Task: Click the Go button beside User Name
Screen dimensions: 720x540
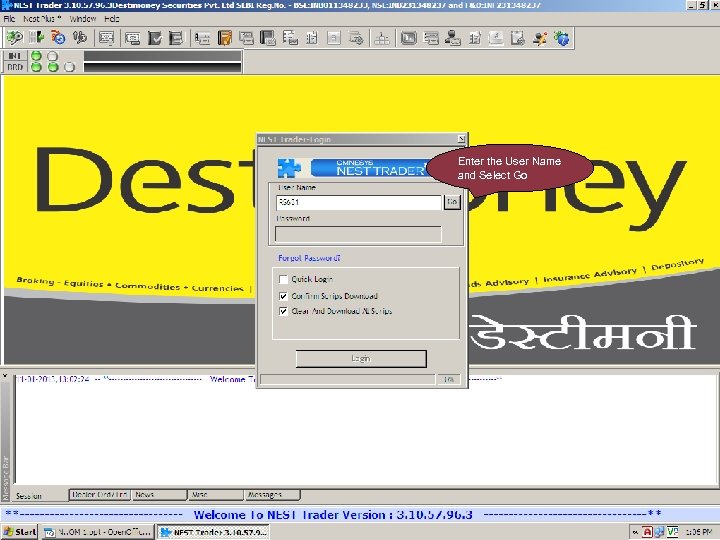Action: click(452, 202)
